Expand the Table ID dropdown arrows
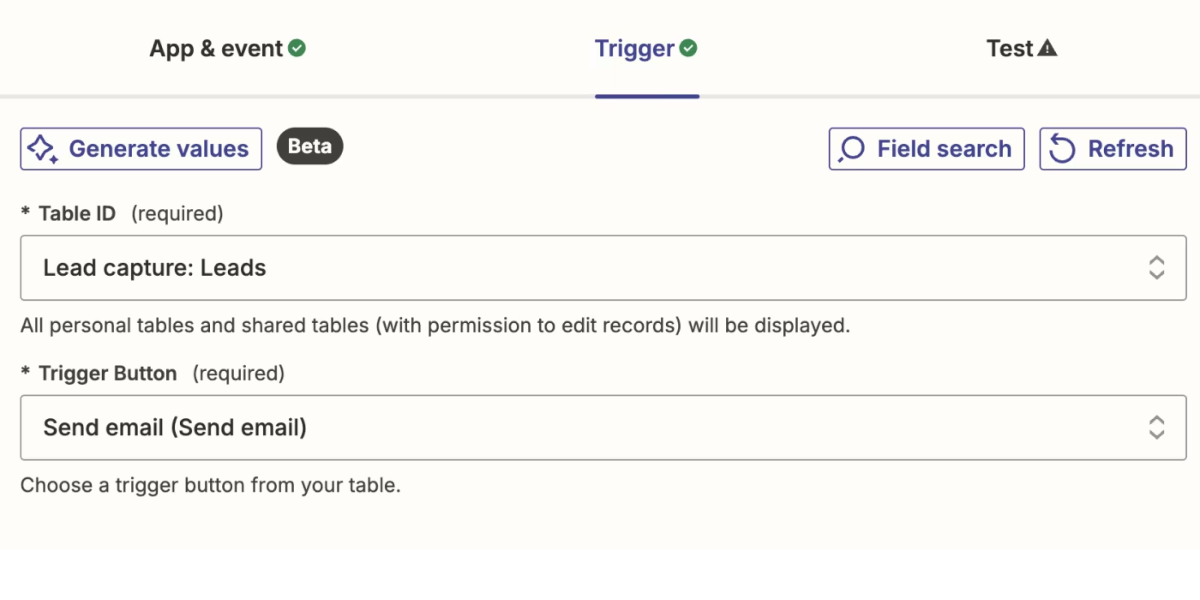Image resolution: width=1200 pixels, height=600 pixels. pyautogui.click(x=1156, y=267)
